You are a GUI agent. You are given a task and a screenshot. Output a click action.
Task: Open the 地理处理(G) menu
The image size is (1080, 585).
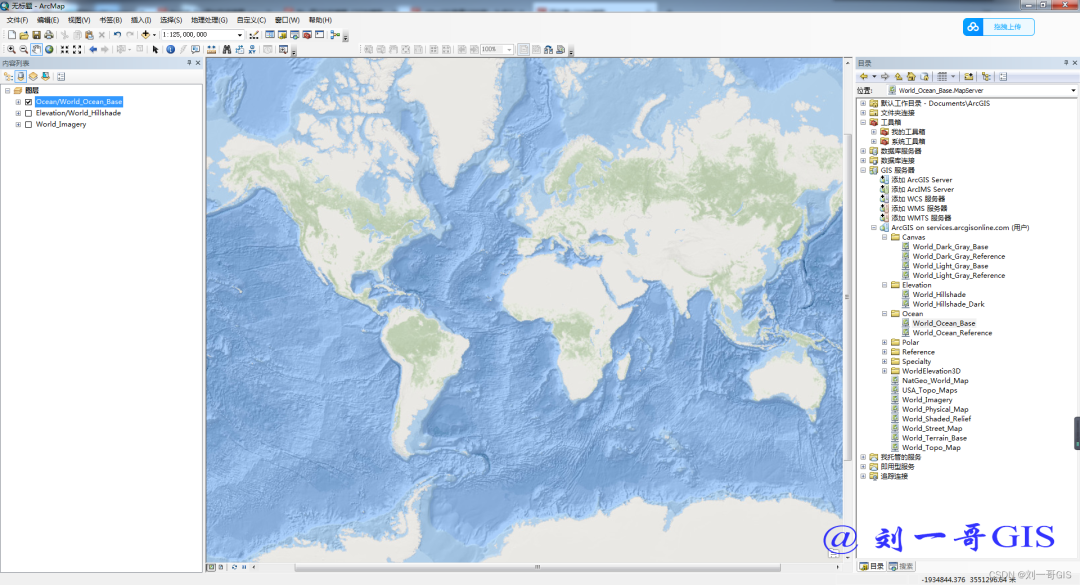click(x=209, y=20)
